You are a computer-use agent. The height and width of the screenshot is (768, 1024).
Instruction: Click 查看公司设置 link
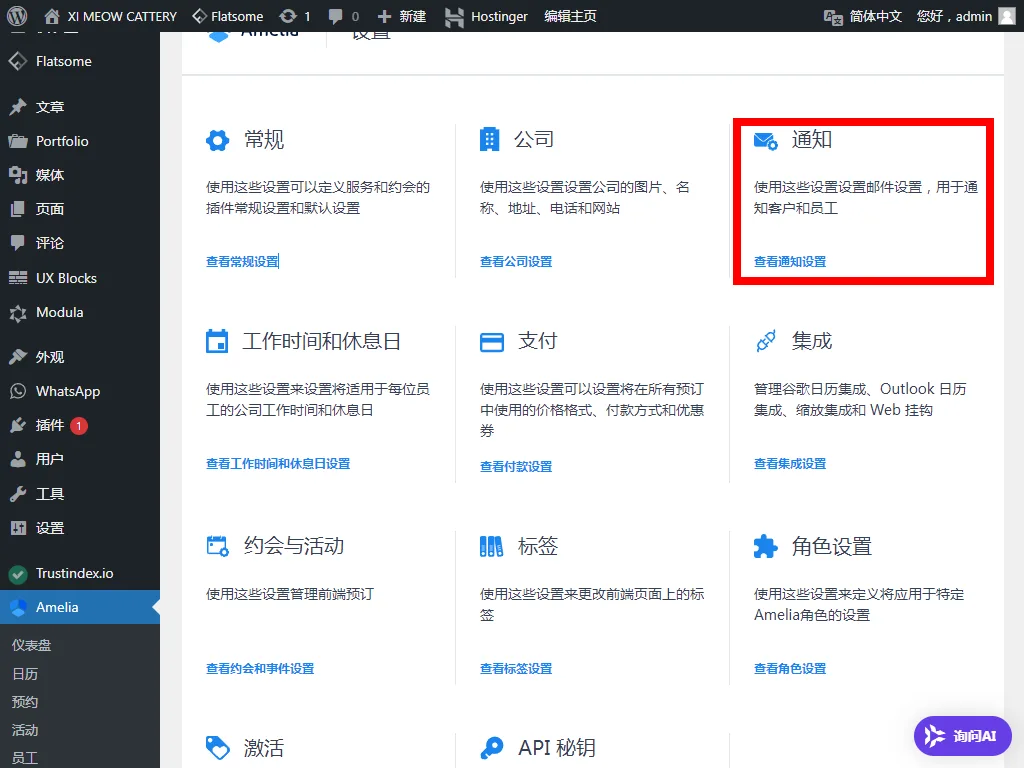pyautogui.click(x=516, y=262)
